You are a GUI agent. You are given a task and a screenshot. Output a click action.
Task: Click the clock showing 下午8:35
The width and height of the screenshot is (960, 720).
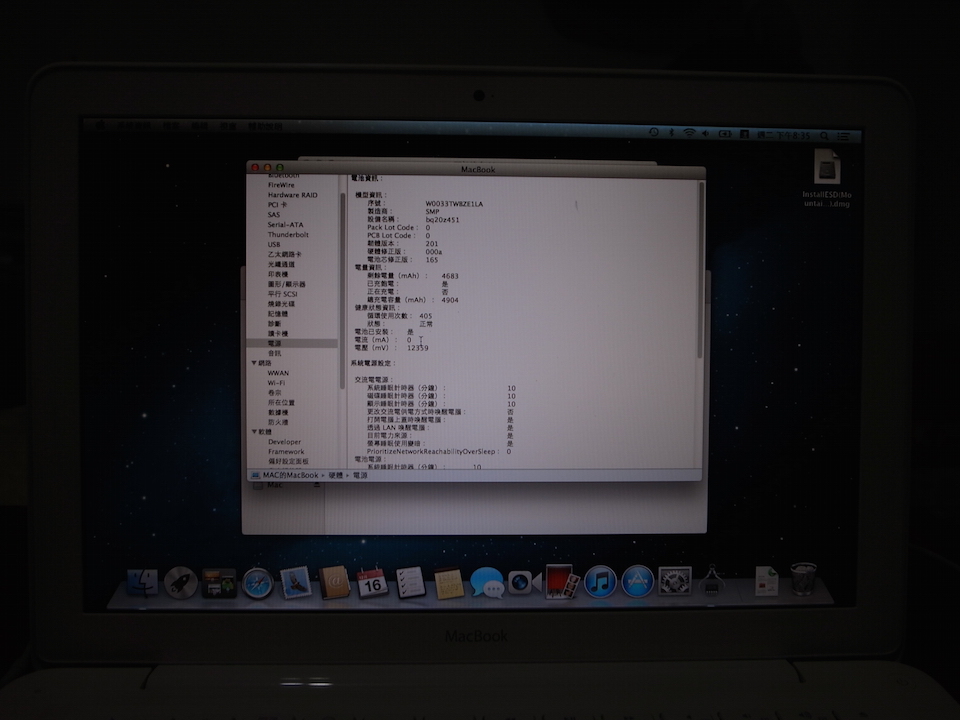784,135
